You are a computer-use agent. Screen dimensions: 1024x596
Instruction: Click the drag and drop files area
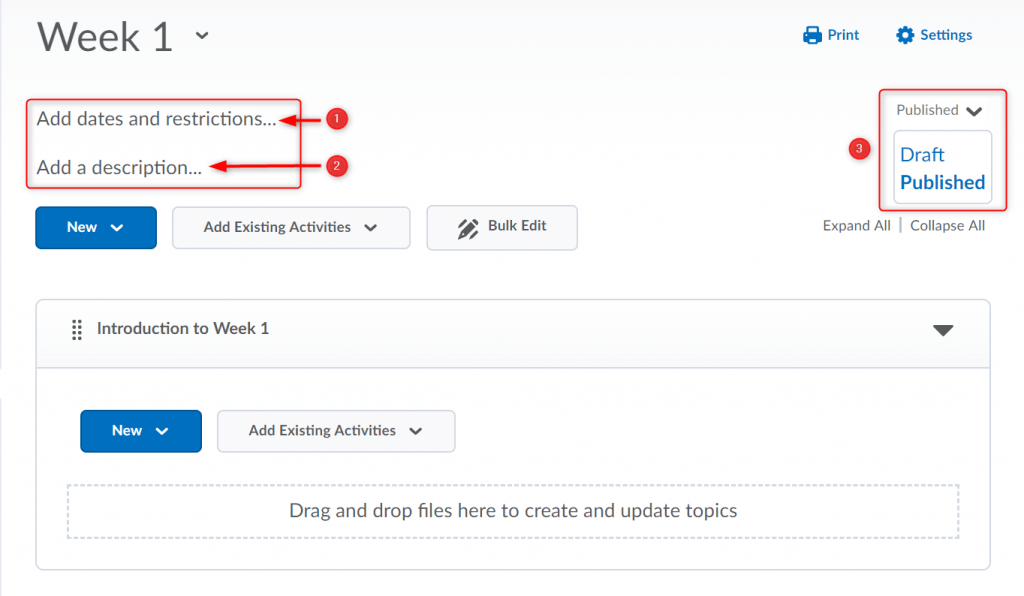(512, 510)
